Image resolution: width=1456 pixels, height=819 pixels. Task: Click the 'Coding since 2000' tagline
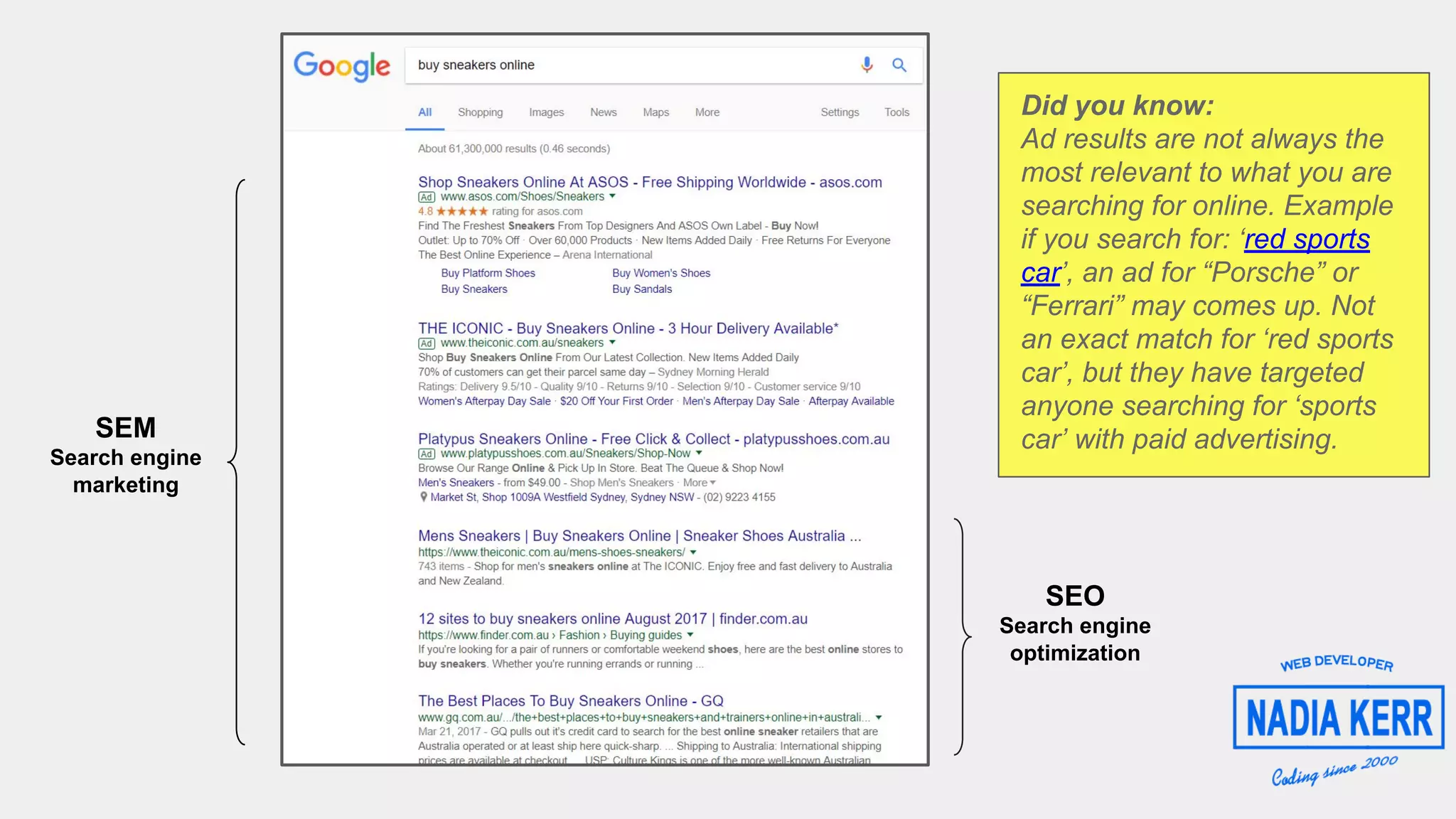coord(1334,771)
